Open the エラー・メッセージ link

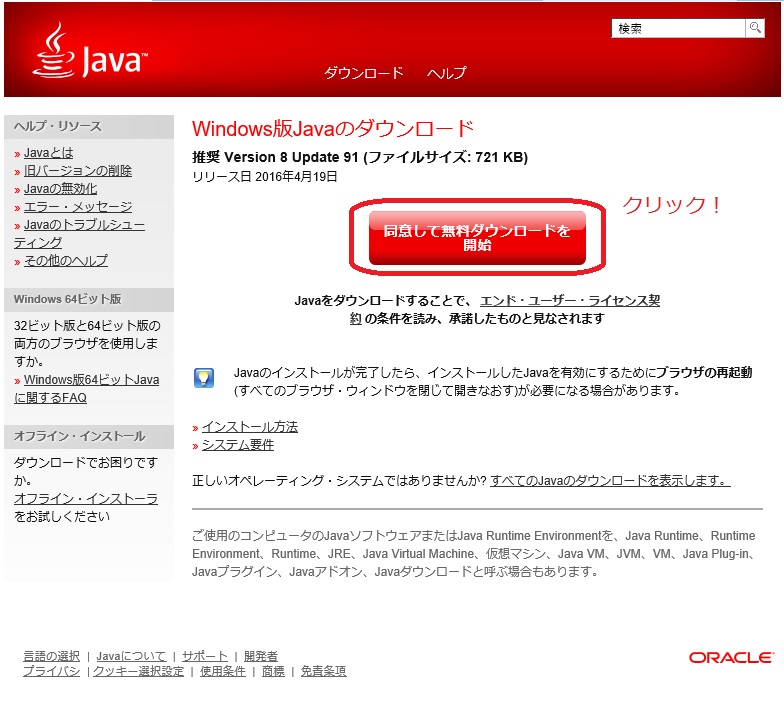click(78, 206)
